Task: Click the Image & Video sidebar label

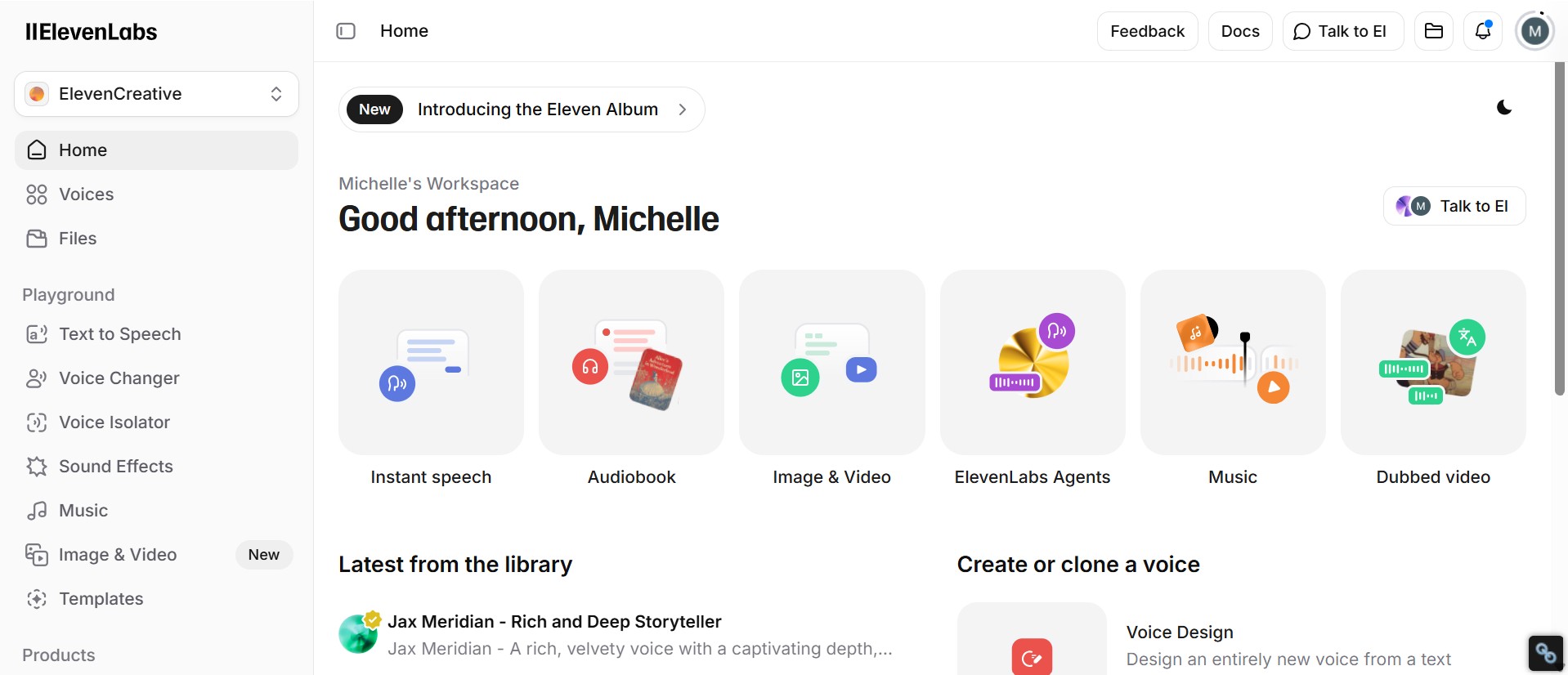Action: point(118,555)
